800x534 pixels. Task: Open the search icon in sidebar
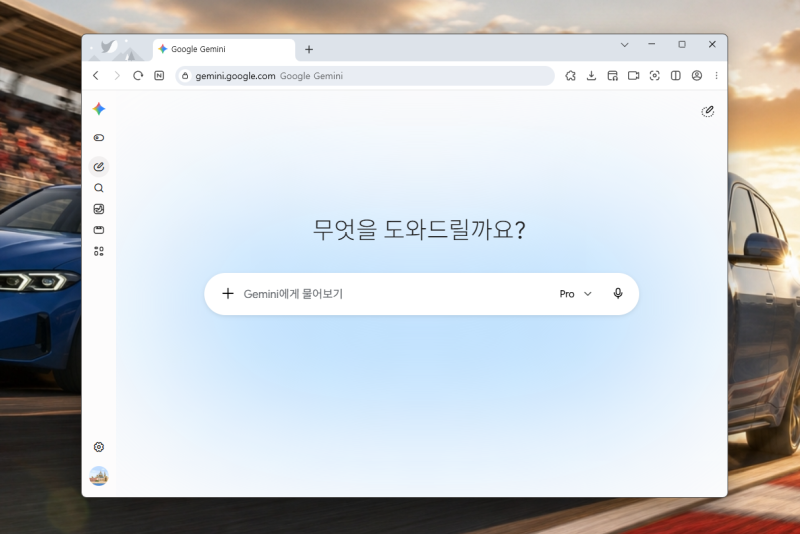point(99,188)
